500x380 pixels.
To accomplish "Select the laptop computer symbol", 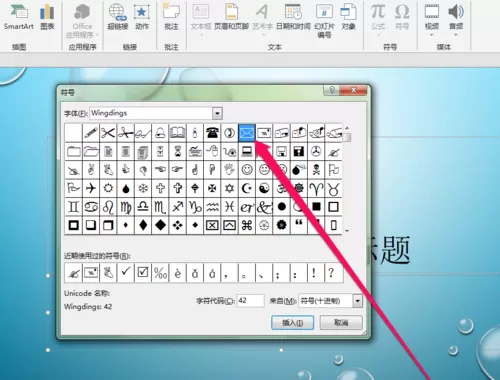I will pyautogui.click(x=247, y=152).
